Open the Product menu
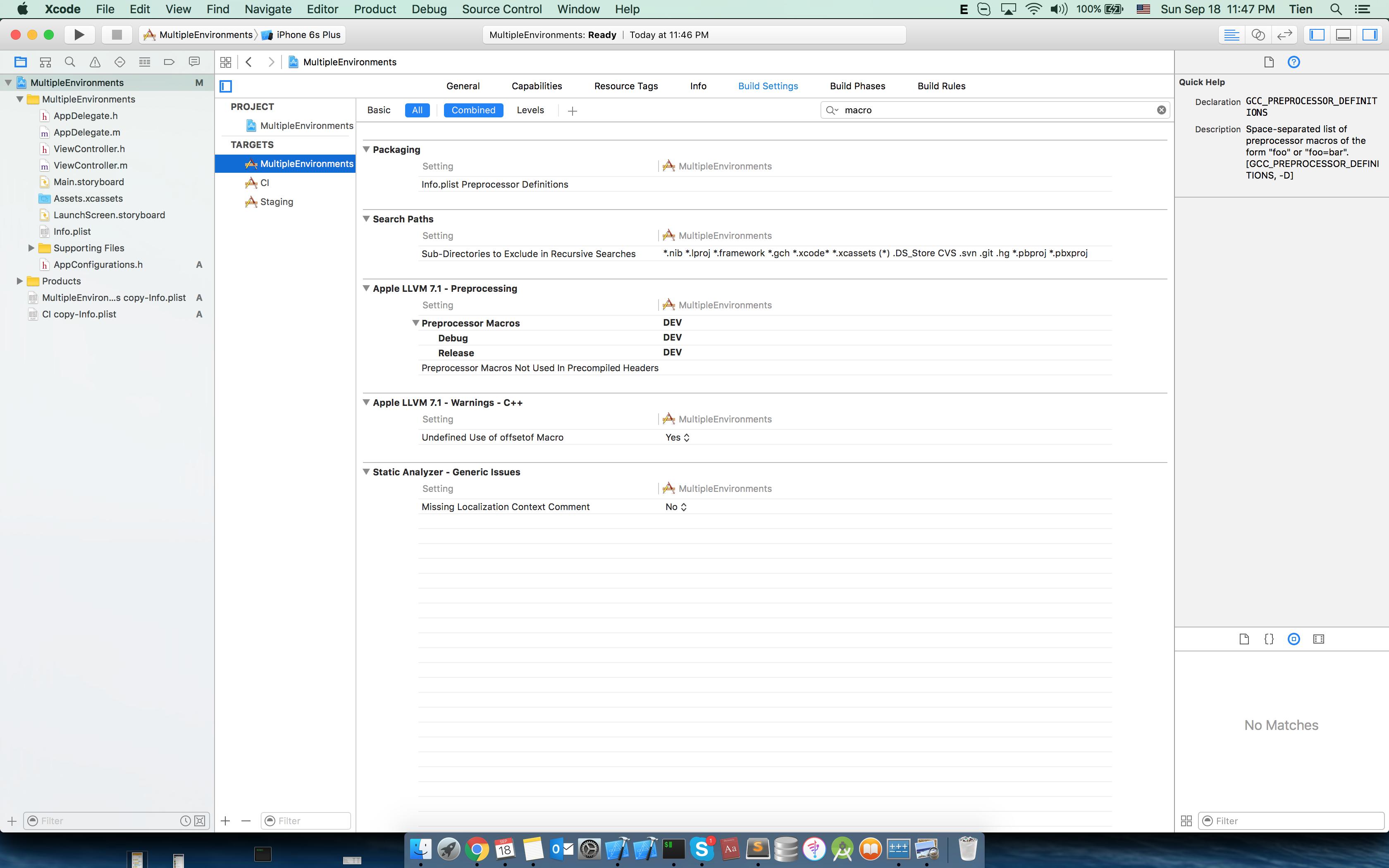Viewport: 1389px width, 868px height. [375, 9]
